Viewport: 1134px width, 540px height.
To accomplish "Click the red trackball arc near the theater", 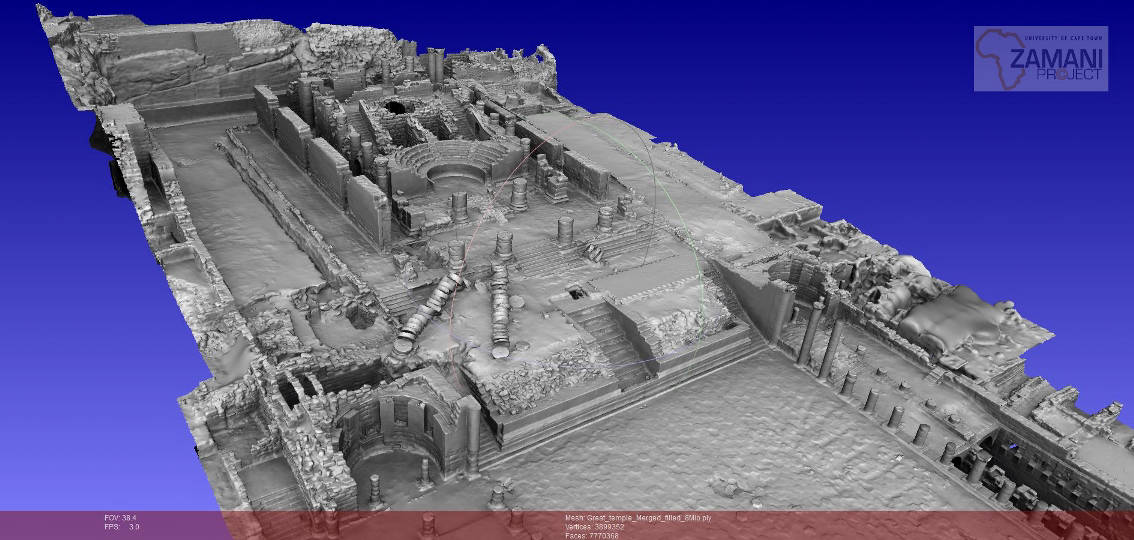I will (518, 170).
